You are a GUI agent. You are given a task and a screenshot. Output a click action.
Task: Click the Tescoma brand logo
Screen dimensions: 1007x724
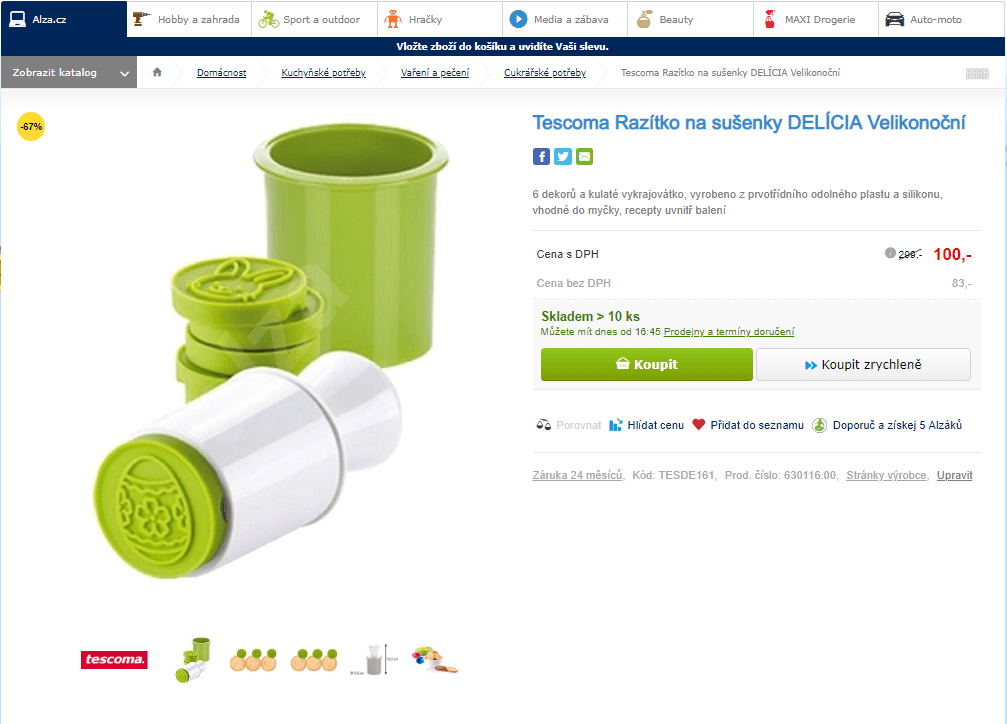pyautogui.click(x=114, y=660)
